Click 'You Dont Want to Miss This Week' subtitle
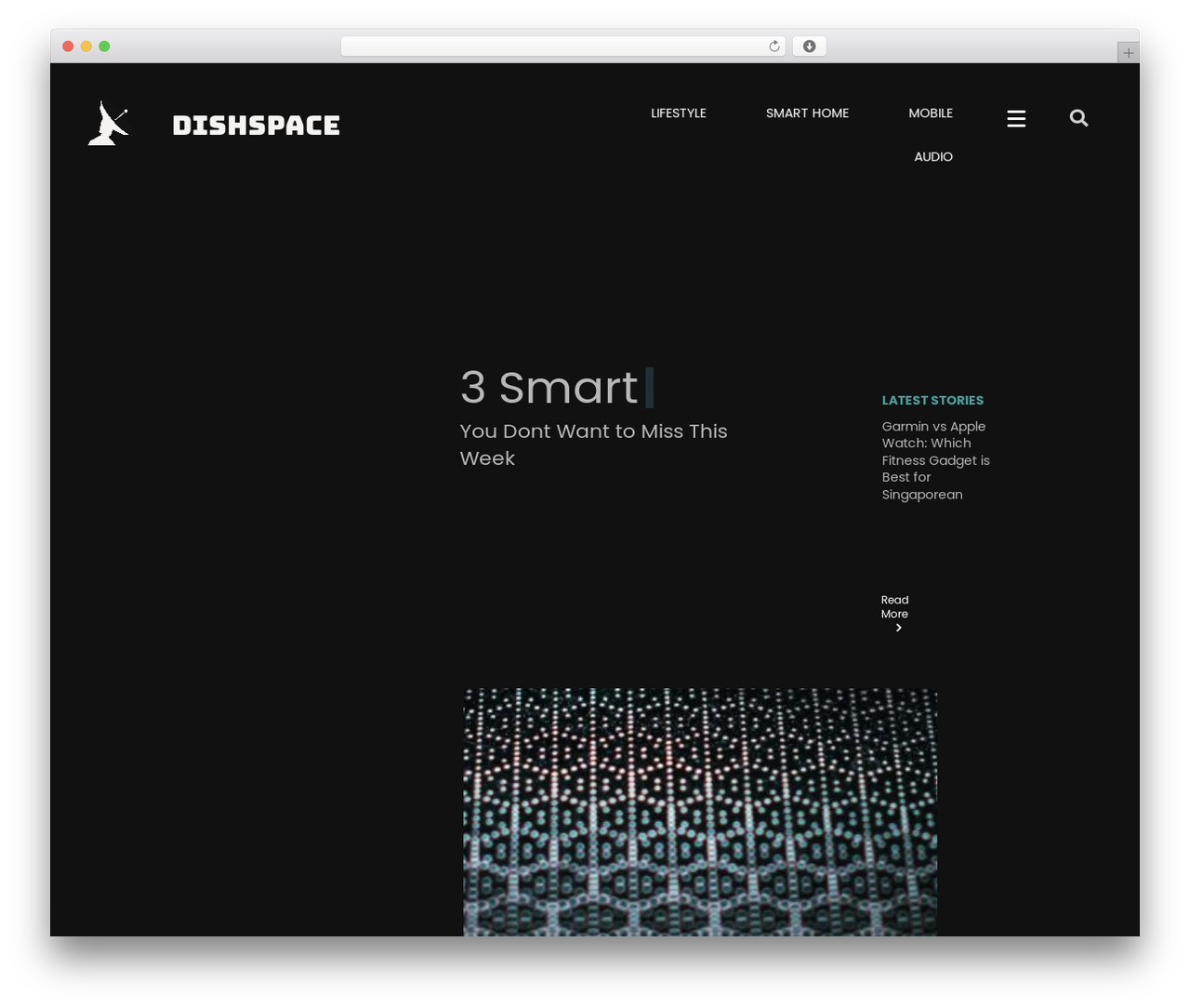1190x1008 pixels. (x=593, y=444)
